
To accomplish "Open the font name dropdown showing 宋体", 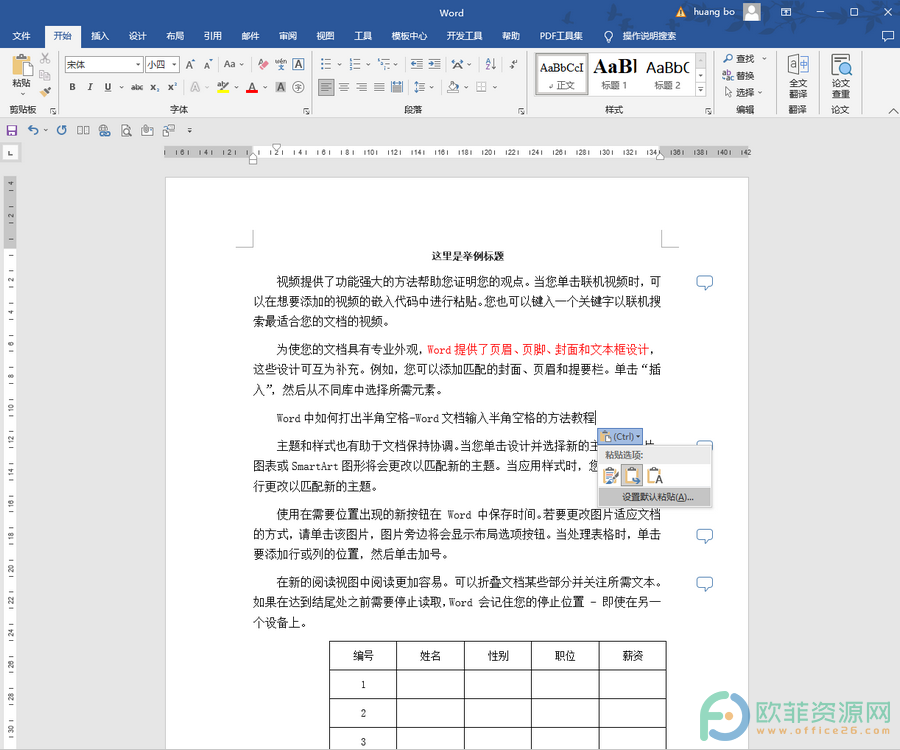I will tap(103, 64).
